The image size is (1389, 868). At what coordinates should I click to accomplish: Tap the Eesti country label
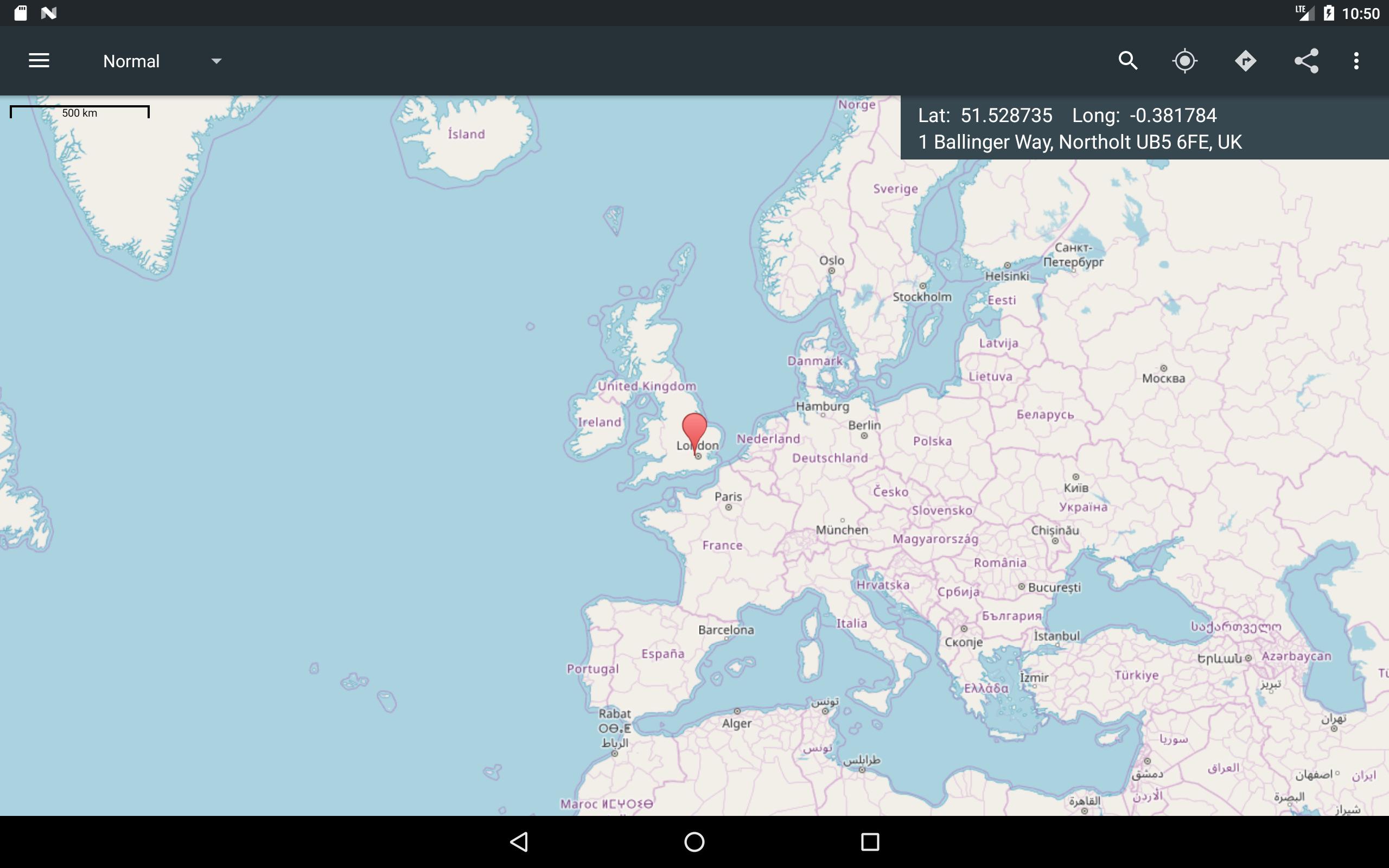click(x=1002, y=300)
